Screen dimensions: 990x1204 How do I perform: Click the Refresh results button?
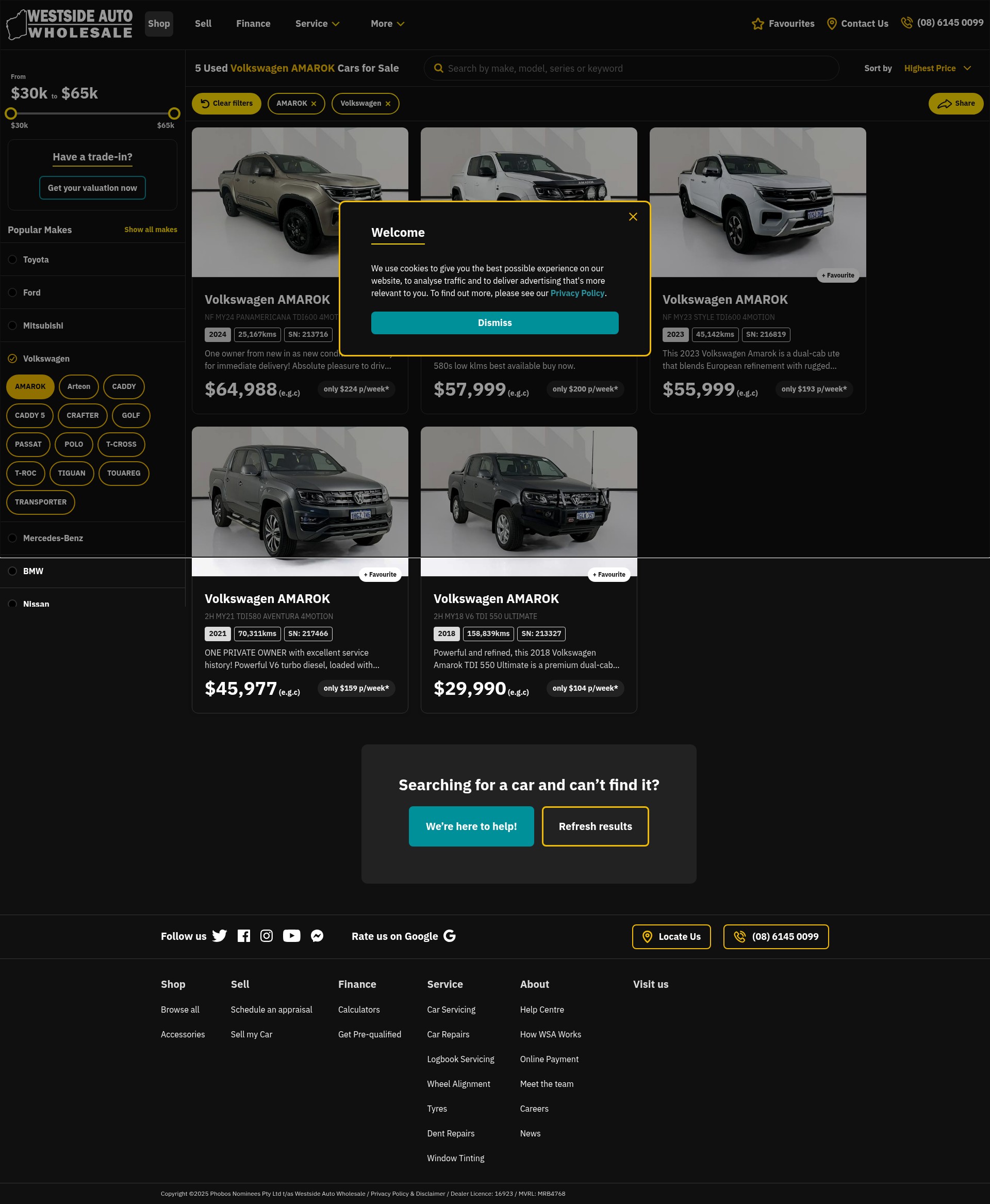[596, 826]
